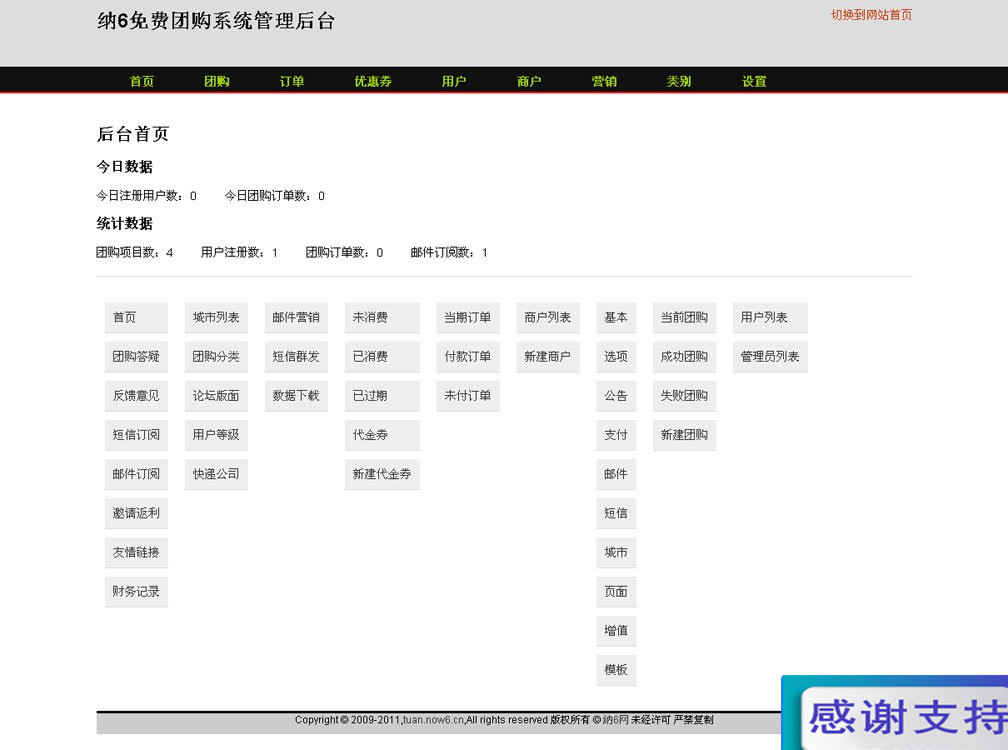Image resolution: width=1008 pixels, height=750 pixels.
Task: Open the 失败团购 shortcut
Action: pos(685,396)
